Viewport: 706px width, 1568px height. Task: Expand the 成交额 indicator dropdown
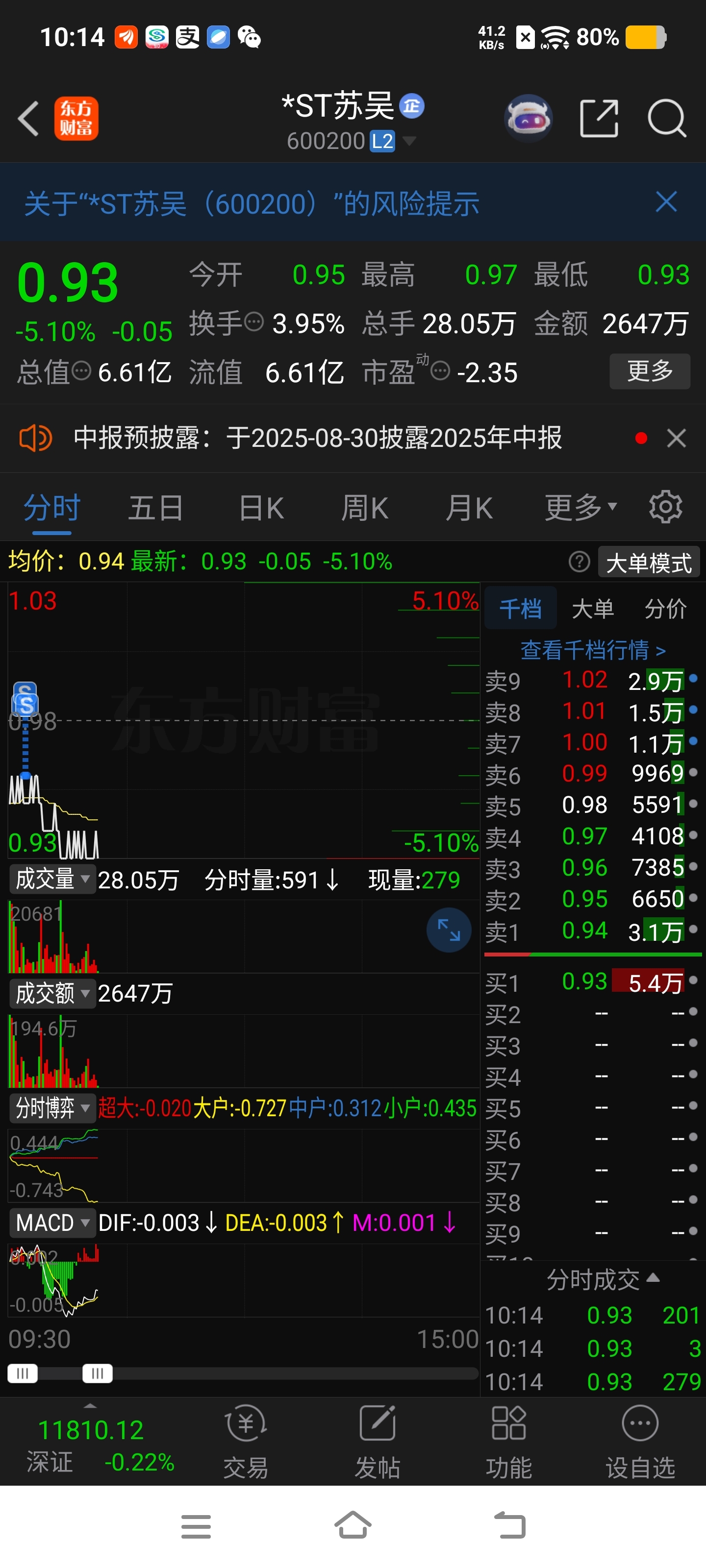(x=53, y=993)
